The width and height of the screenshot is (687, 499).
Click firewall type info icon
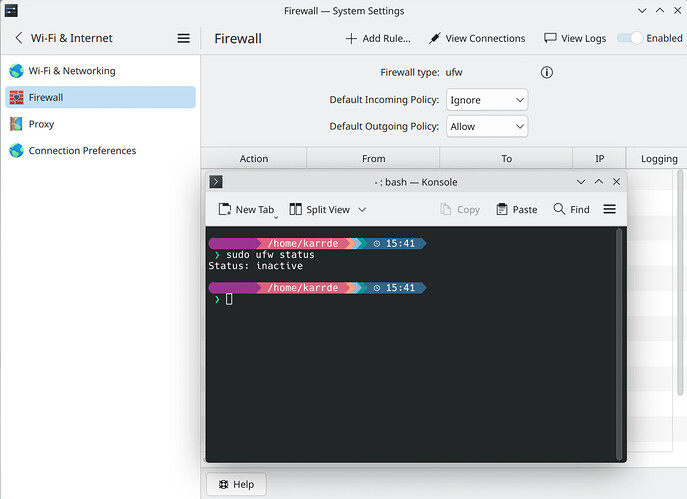tap(546, 72)
